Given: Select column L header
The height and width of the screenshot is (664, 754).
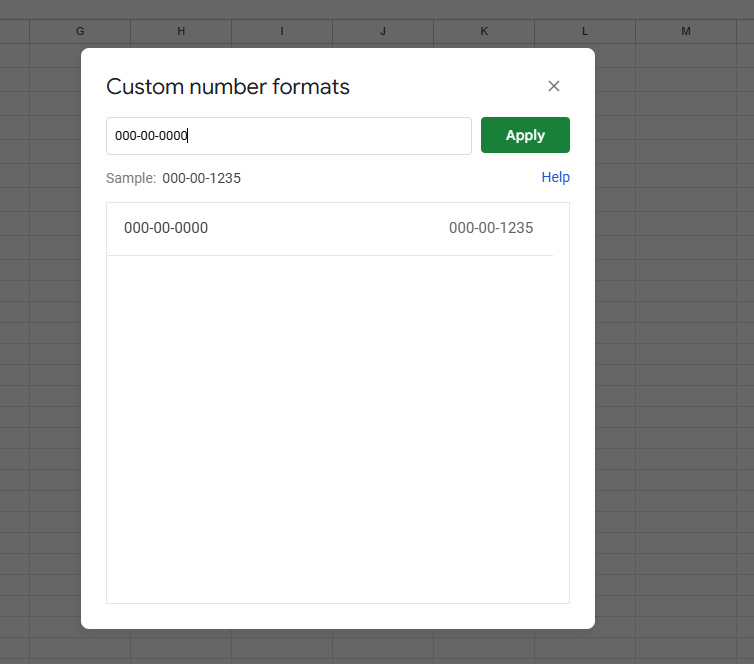Looking at the screenshot, I should coord(585,32).
